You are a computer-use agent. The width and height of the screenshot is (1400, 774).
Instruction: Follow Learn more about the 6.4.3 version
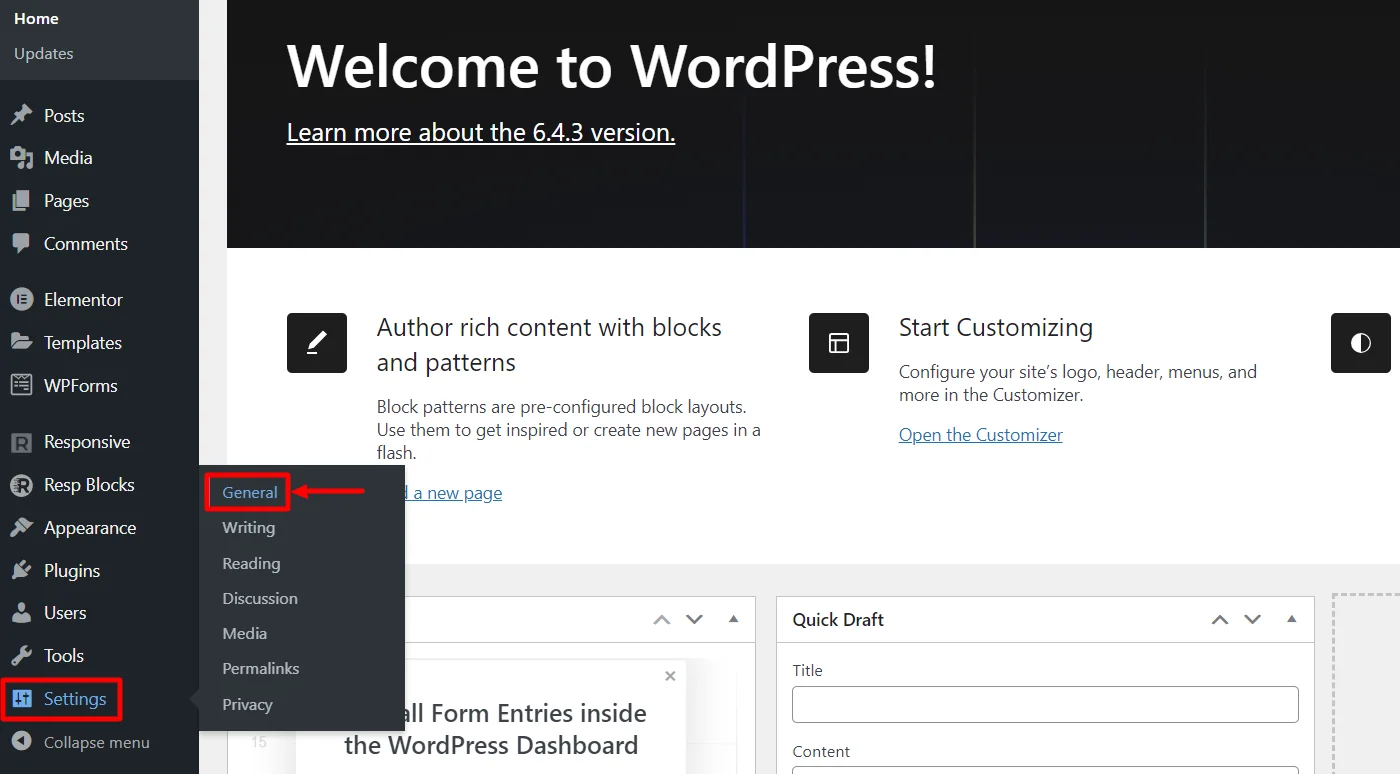point(481,132)
